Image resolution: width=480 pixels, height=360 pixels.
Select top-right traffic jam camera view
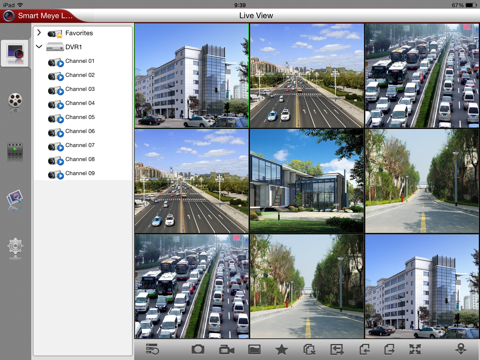click(x=422, y=76)
